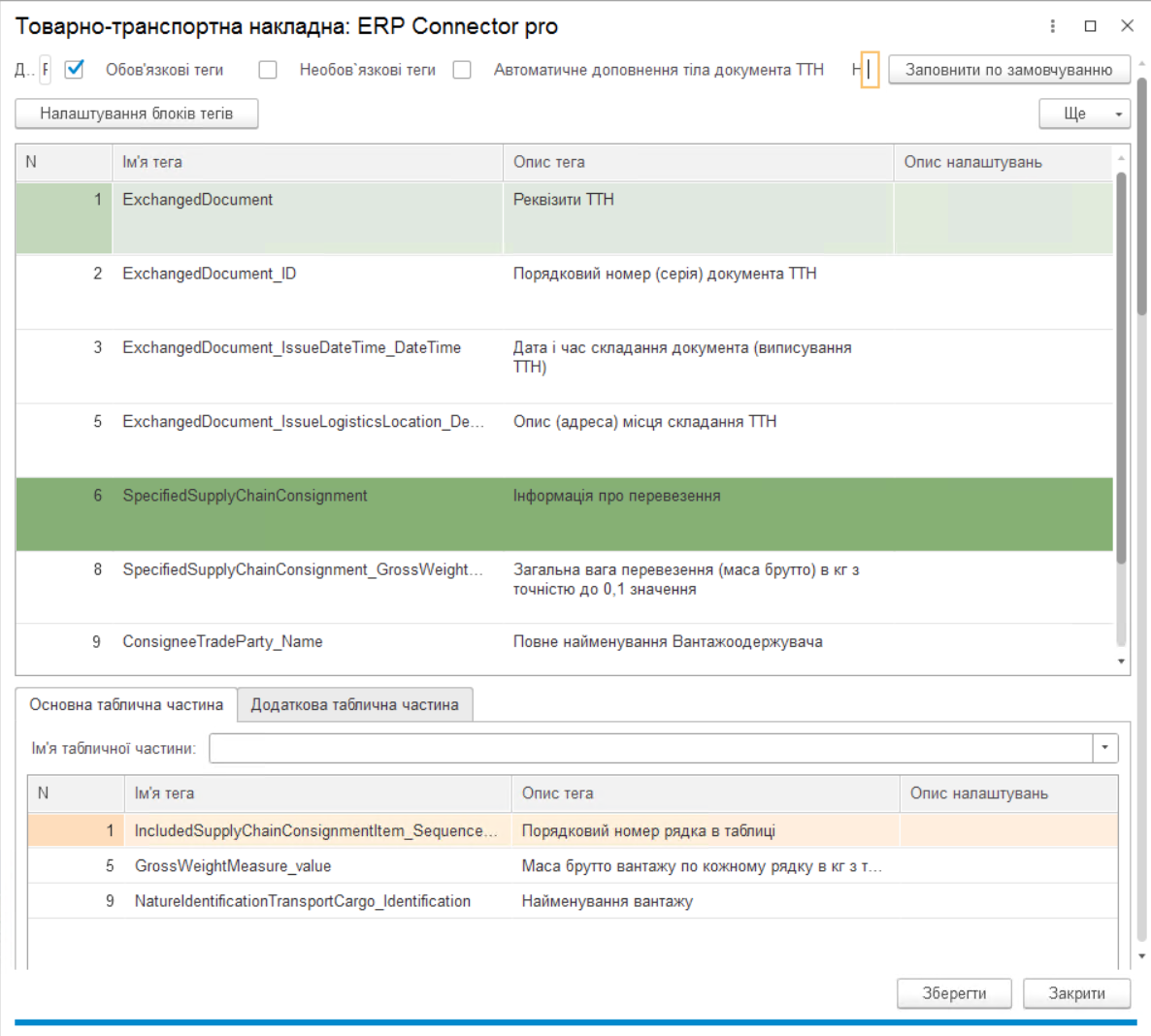Image resolution: width=1151 pixels, height=1036 pixels.
Task: Click the Ім'я тега column header in upper table
Action: pyautogui.click(x=308, y=162)
